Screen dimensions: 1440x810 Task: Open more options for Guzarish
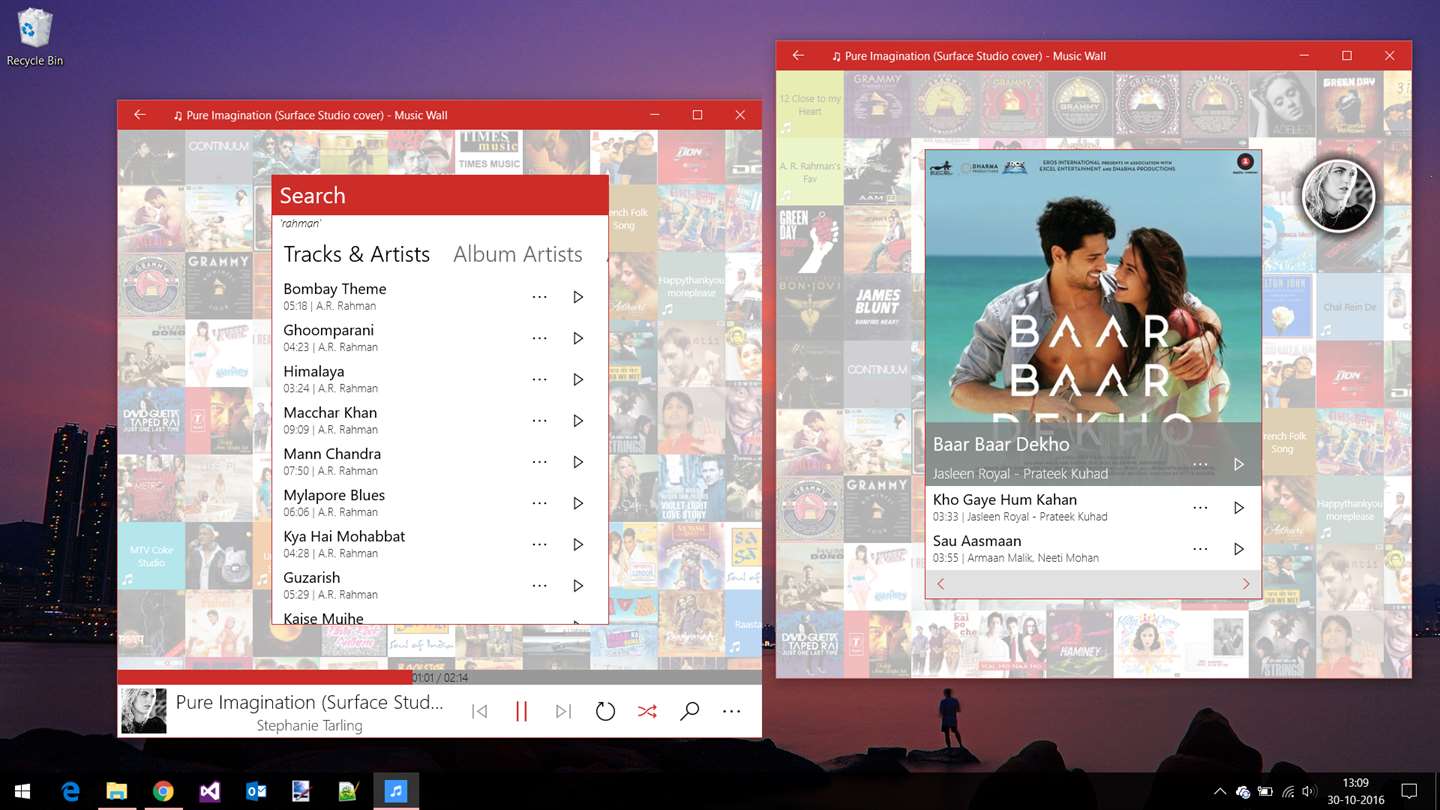[x=540, y=586]
